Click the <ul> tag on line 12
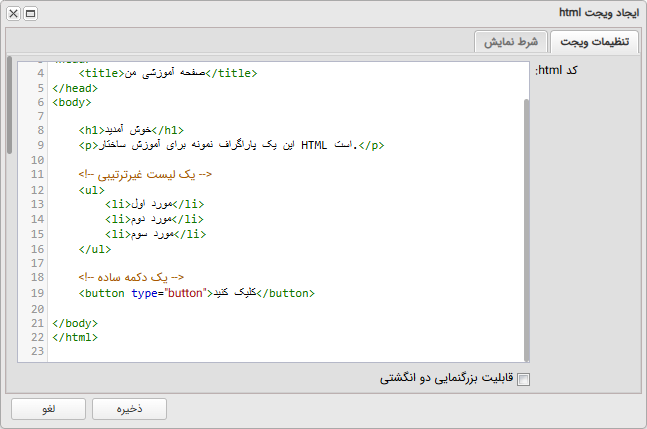The width and height of the screenshot is (647, 429). pyautogui.click(x=92, y=190)
